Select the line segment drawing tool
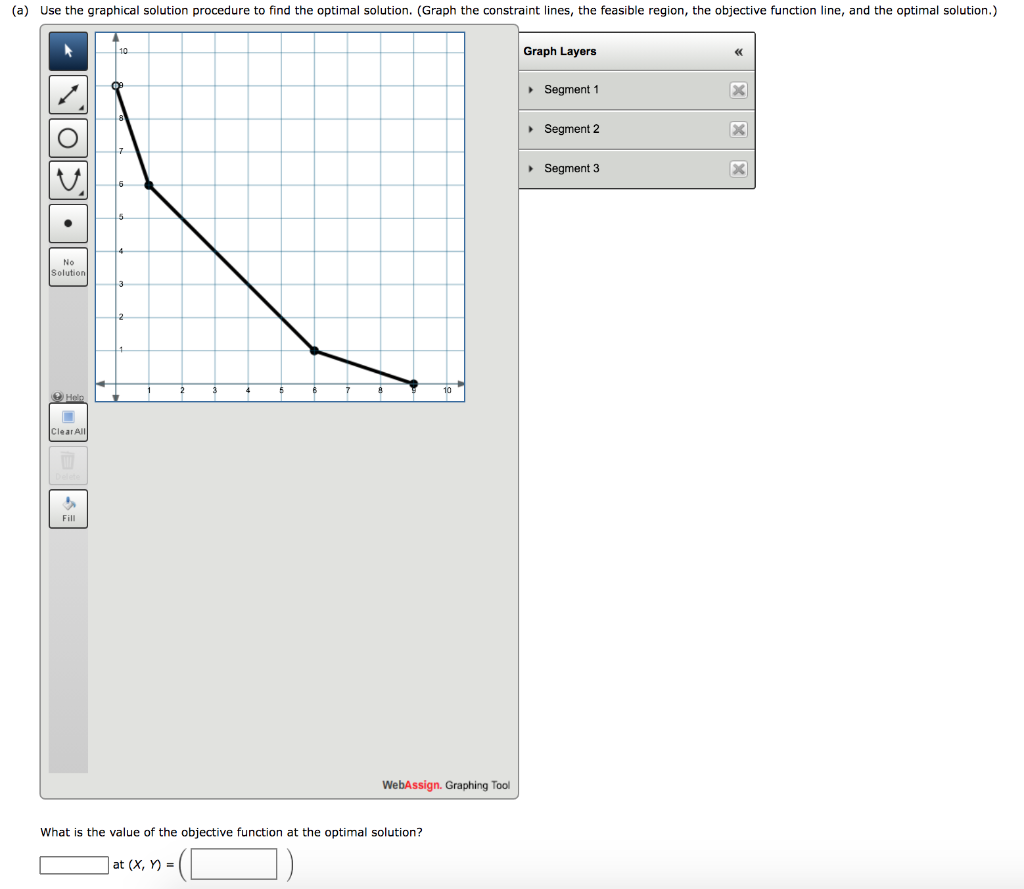Image resolution: width=1024 pixels, height=889 pixels. [x=67, y=94]
